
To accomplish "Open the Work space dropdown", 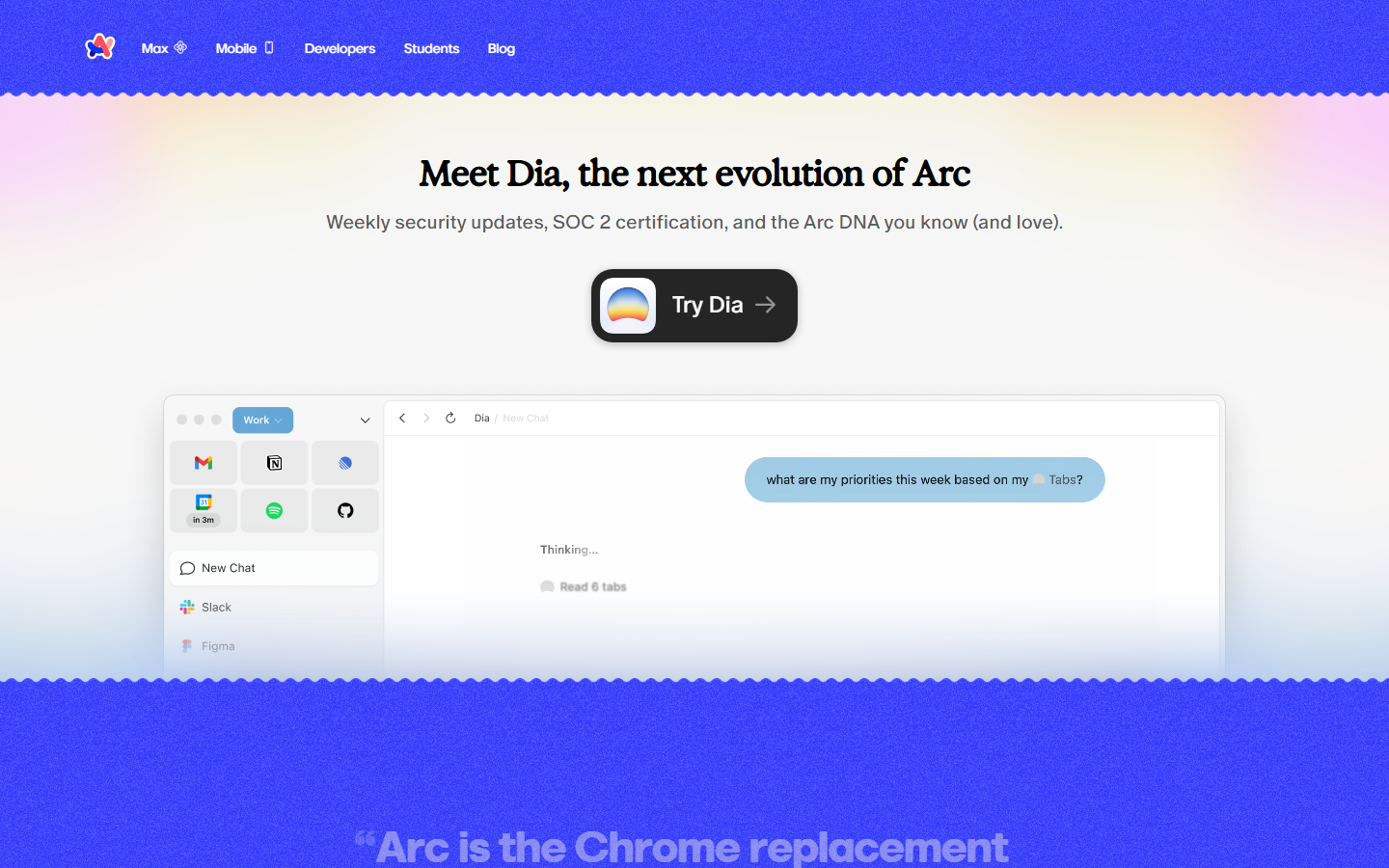I will tap(262, 420).
